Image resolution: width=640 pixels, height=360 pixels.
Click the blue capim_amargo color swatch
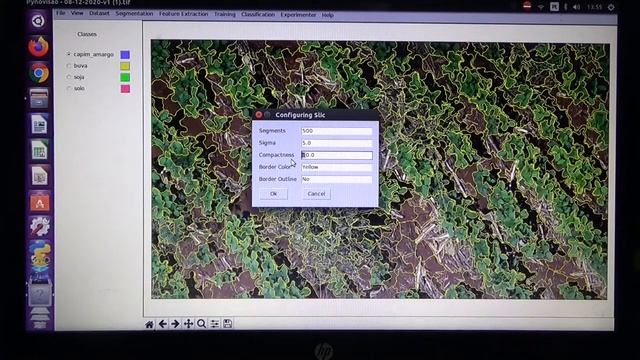tap(125, 55)
